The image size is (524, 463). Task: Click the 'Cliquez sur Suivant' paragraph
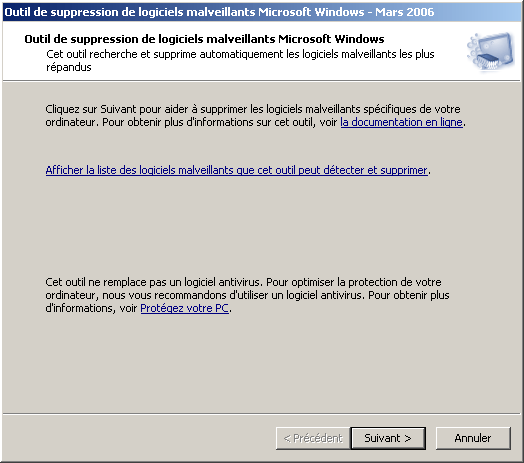point(255,116)
